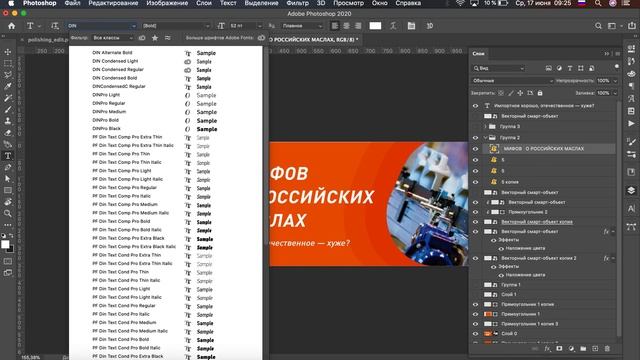Collapse the Группа 2 group
The image size is (640, 360).
pyautogui.click(x=485, y=138)
